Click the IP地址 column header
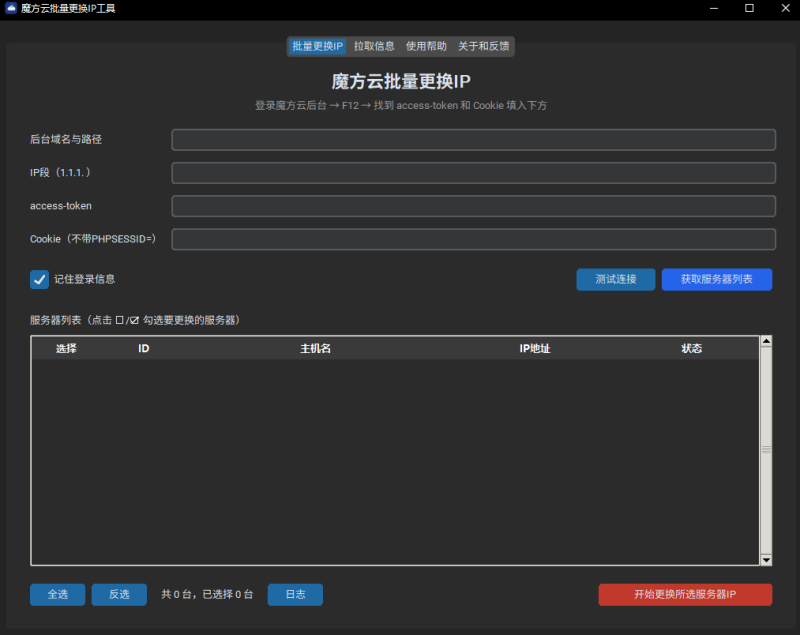Image resolution: width=800 pixels, height=635 pixels. pyautogui.click(x=535, y=348)
